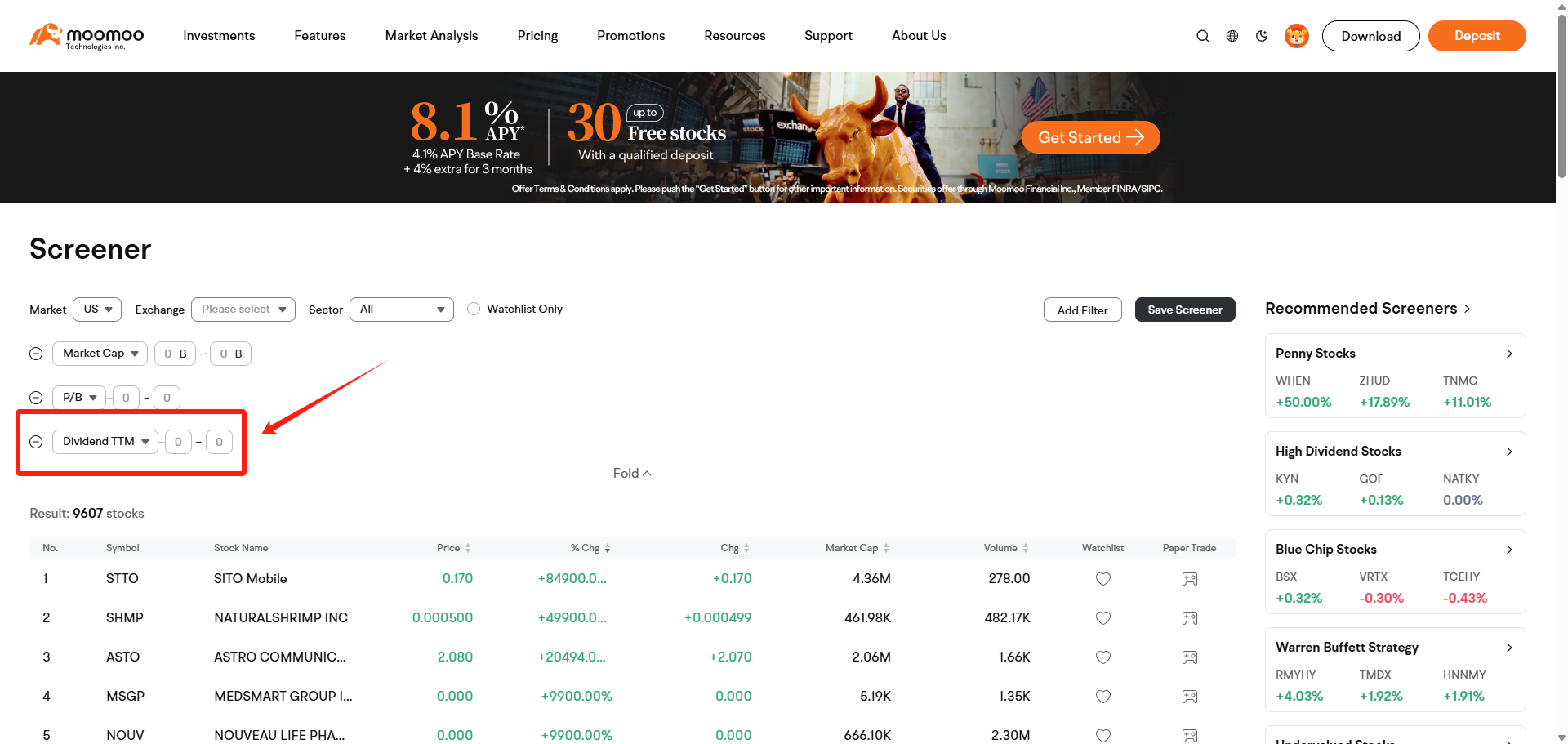Open High Dividend Stocks screener arrow
Viewport: 1568px width, 744px height.
pyautogui.click(x=1509, y=452)
